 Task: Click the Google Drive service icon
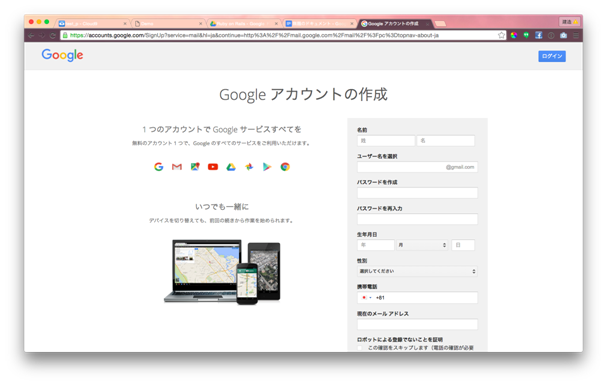231,167
